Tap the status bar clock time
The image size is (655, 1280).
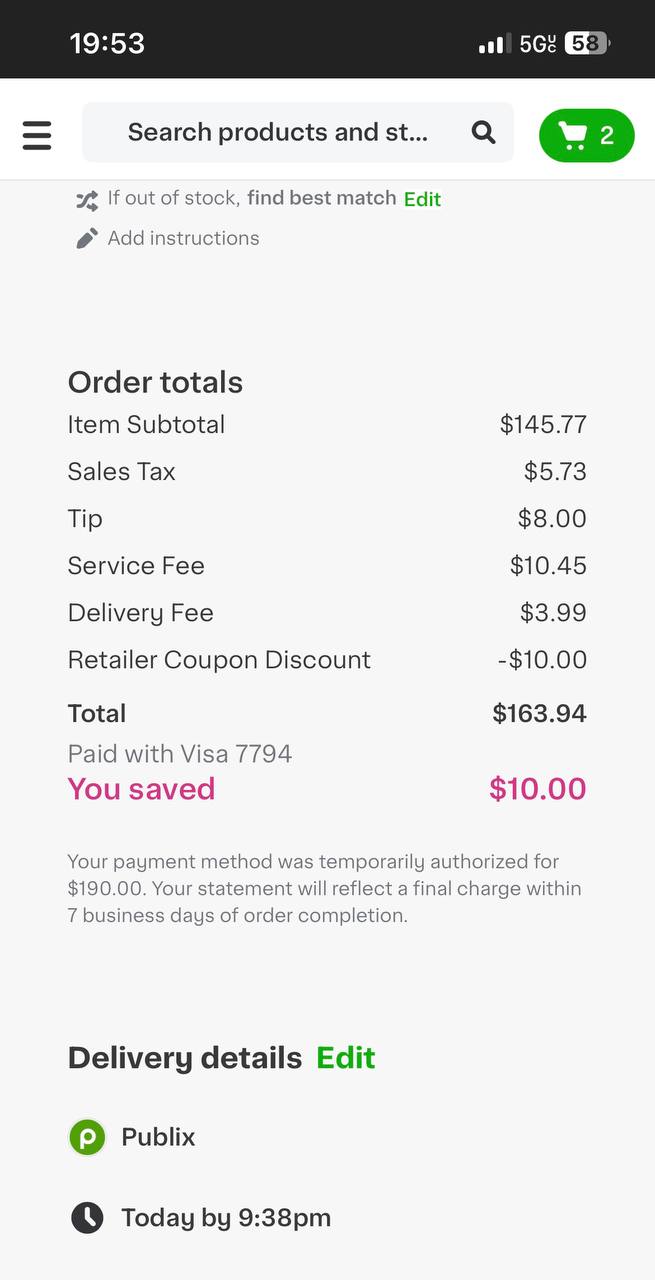107,43
